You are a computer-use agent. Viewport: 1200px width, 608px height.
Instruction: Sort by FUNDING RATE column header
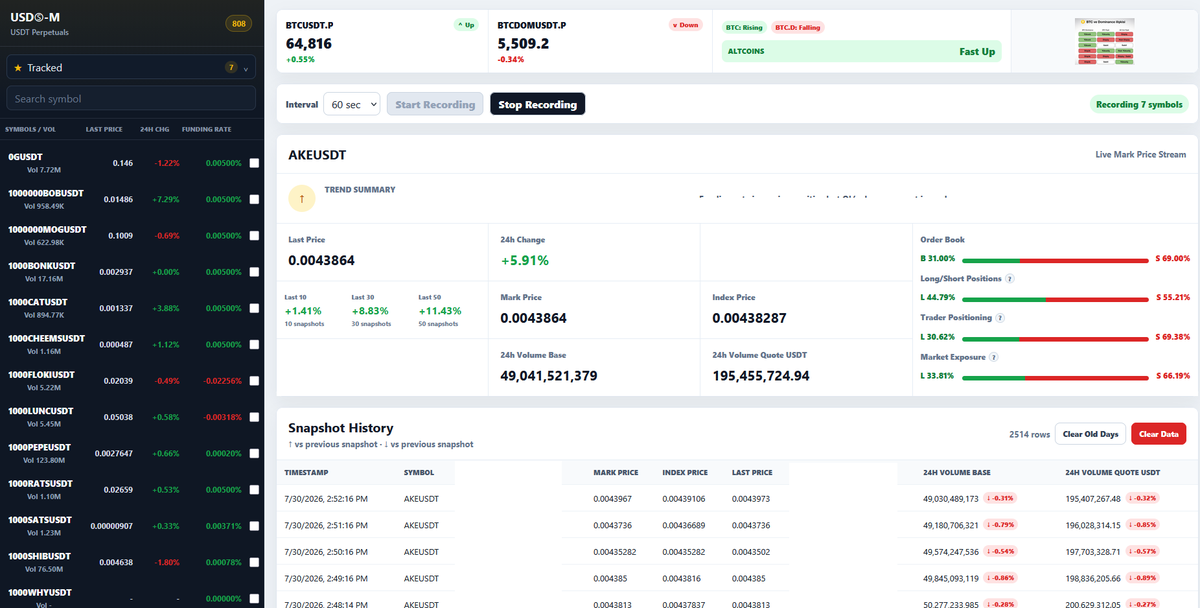click(x=208, y=129)
